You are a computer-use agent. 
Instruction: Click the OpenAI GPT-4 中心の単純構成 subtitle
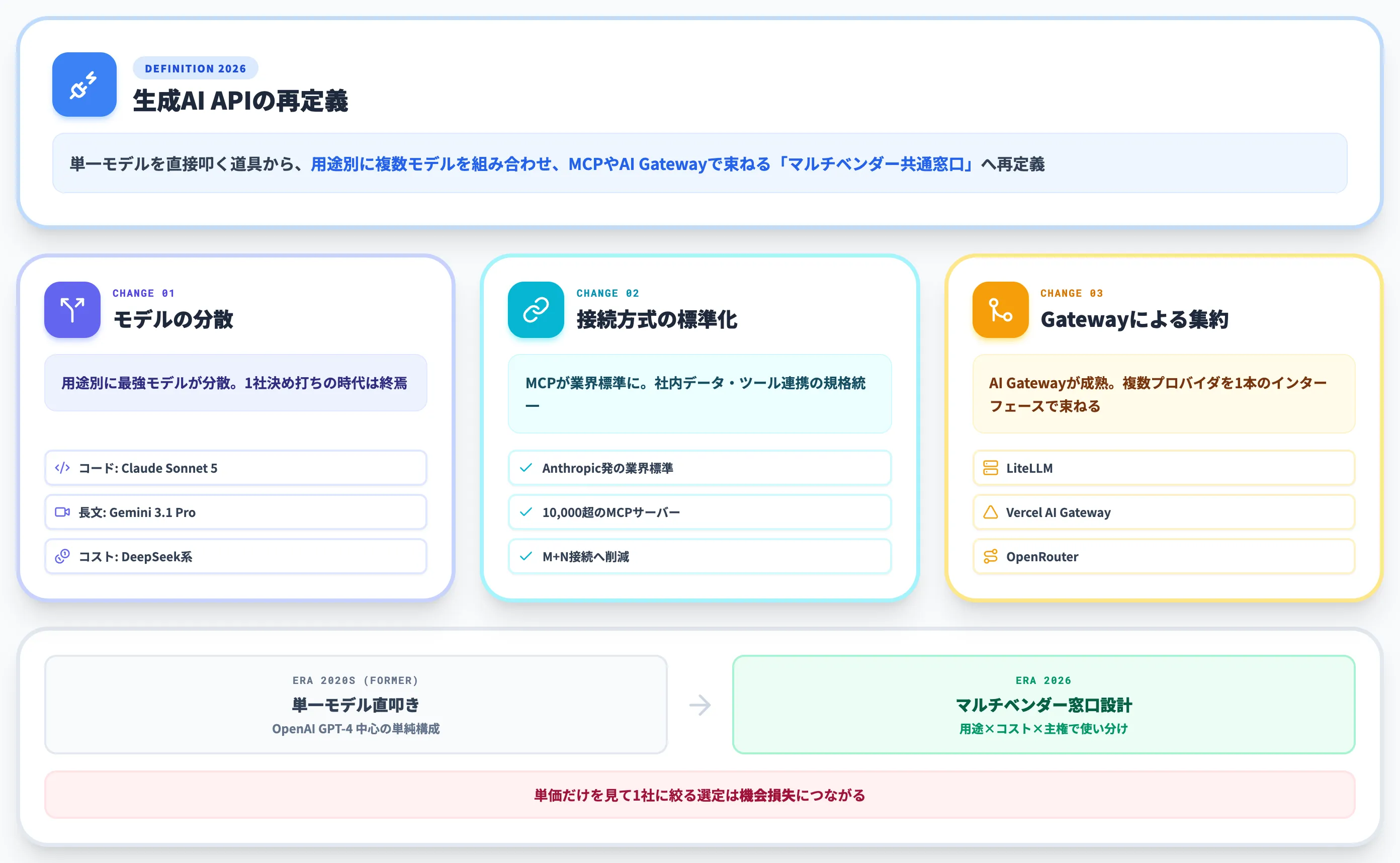pyautogui.click(x=355, y=729)
